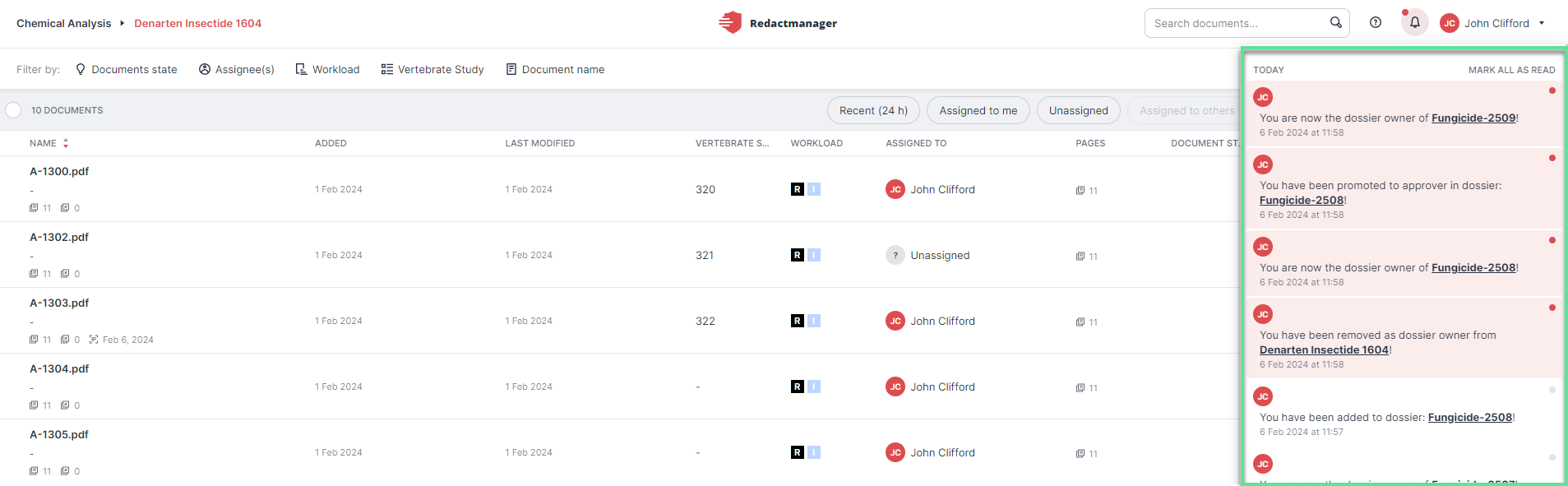The image size is (1568, 486).
Task: Click the pages icon in A-1300.pdf Pages column
Action: pyautogui.click(x=1080, y=191)
